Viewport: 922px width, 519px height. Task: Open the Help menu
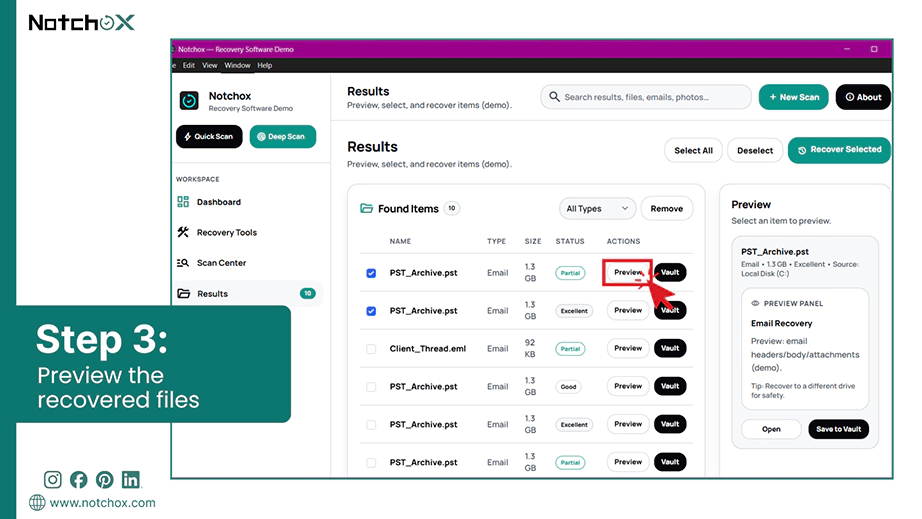coord(265,65)
